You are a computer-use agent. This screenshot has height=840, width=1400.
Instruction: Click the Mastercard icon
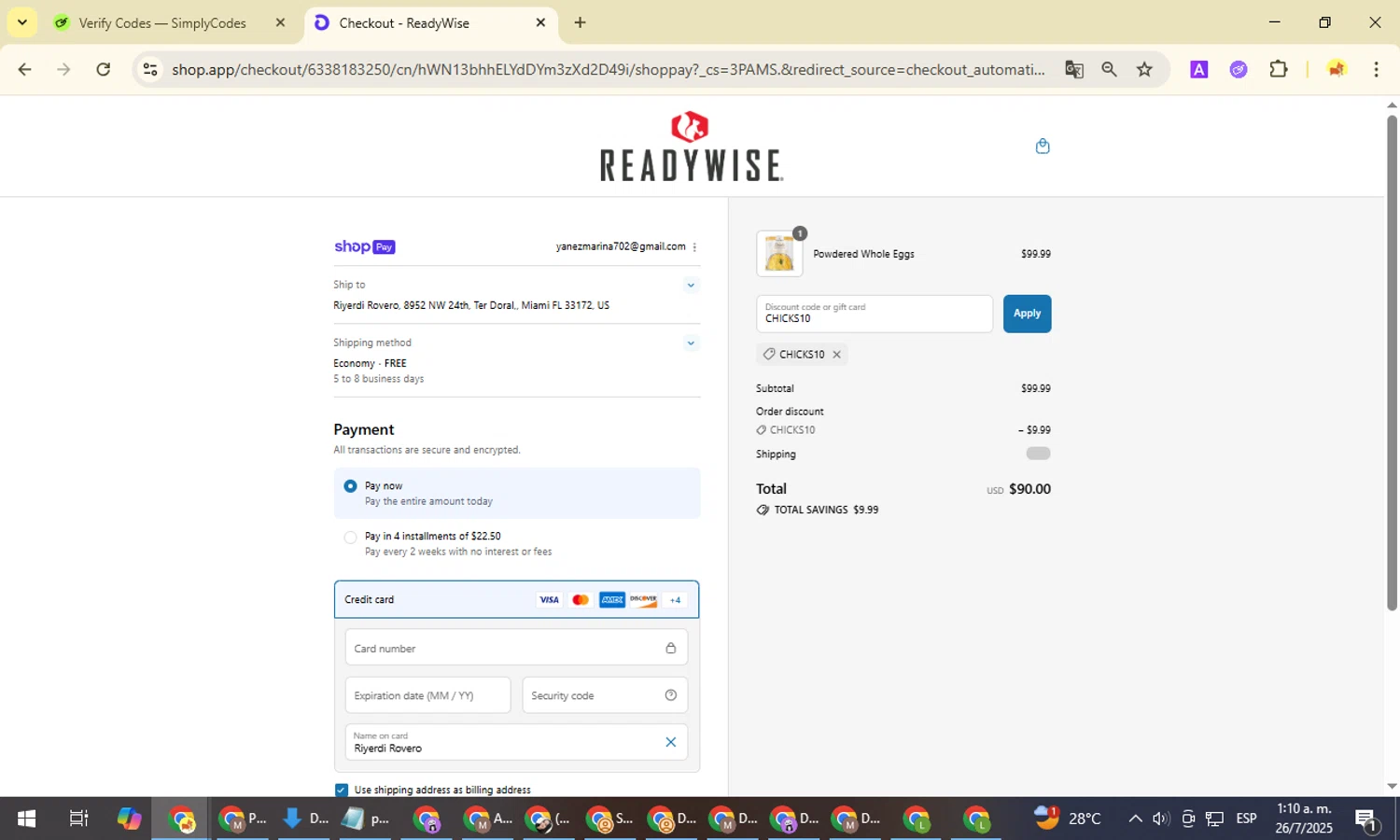581,600
